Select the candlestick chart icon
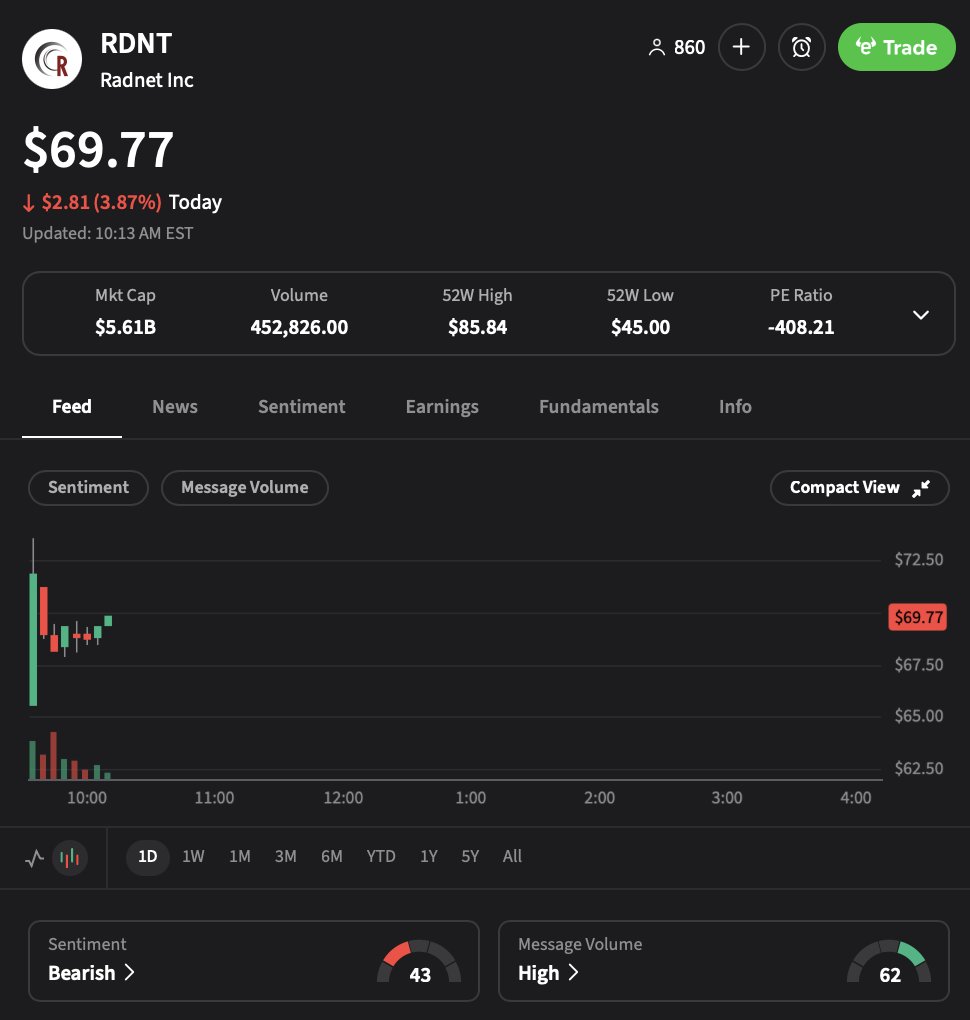Screen dimensions: 970x1020 (x=68, y=857)
